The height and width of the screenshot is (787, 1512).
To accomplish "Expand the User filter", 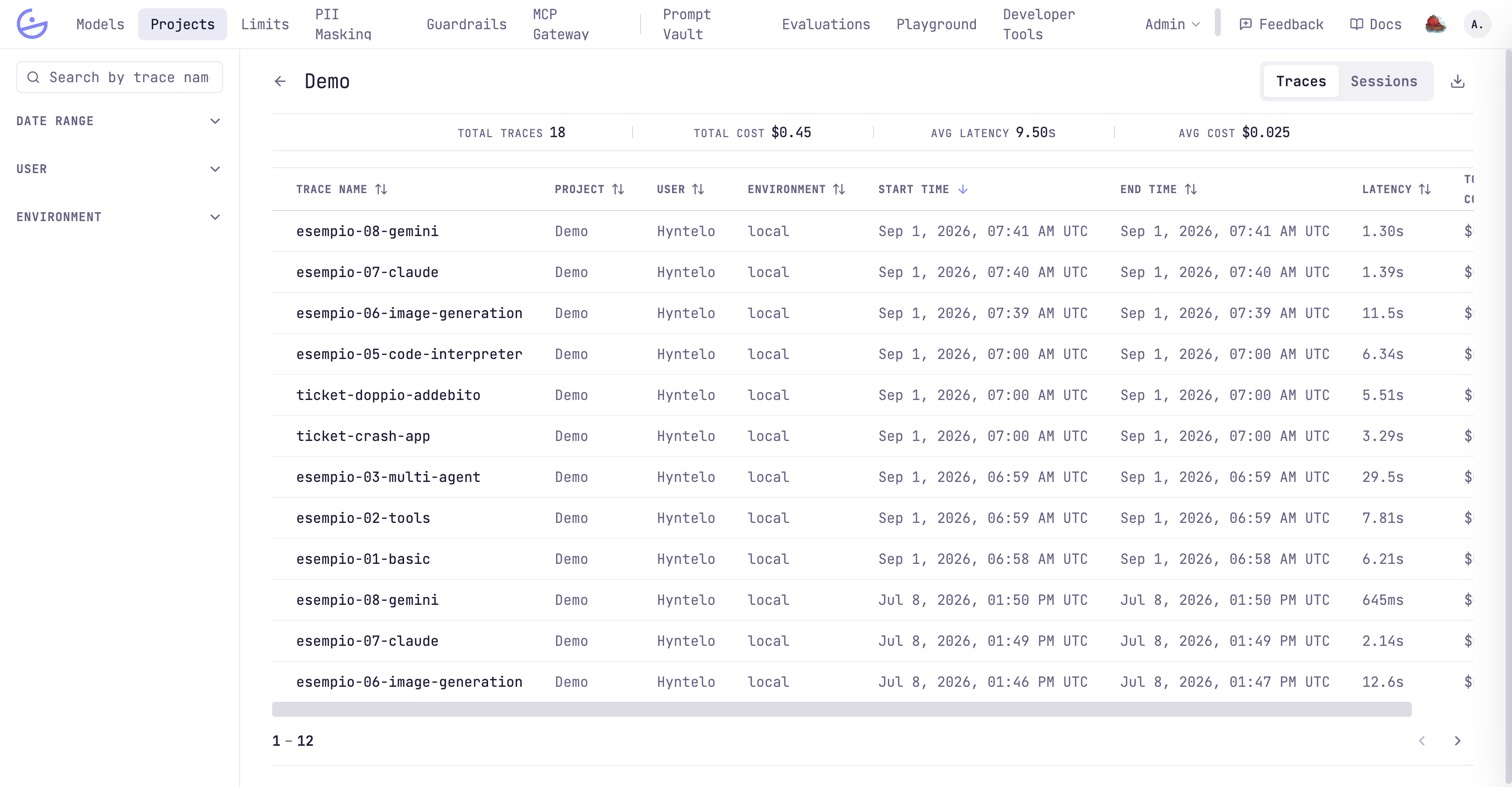I will coord(119,169).
